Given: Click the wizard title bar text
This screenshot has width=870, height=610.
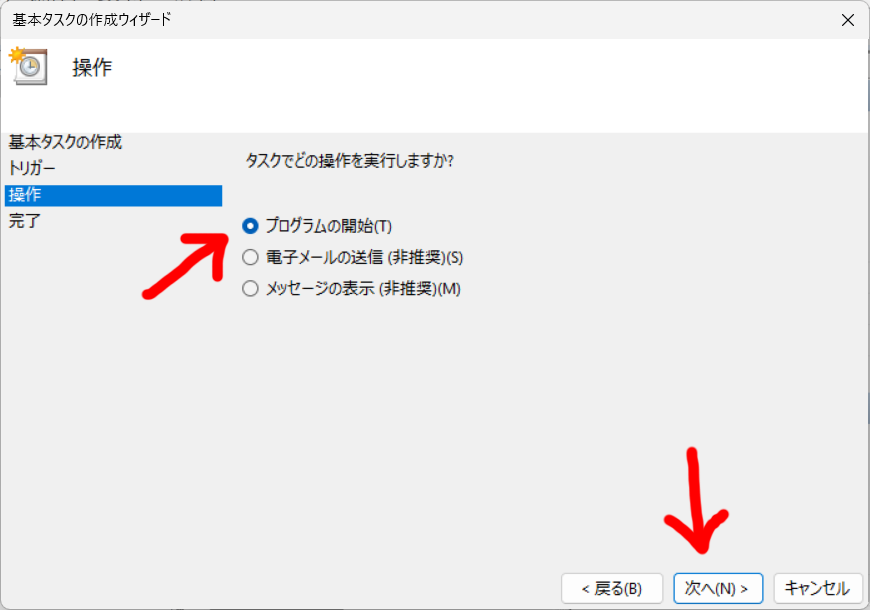Looking at the screenshot, I should tap(92, 20).
